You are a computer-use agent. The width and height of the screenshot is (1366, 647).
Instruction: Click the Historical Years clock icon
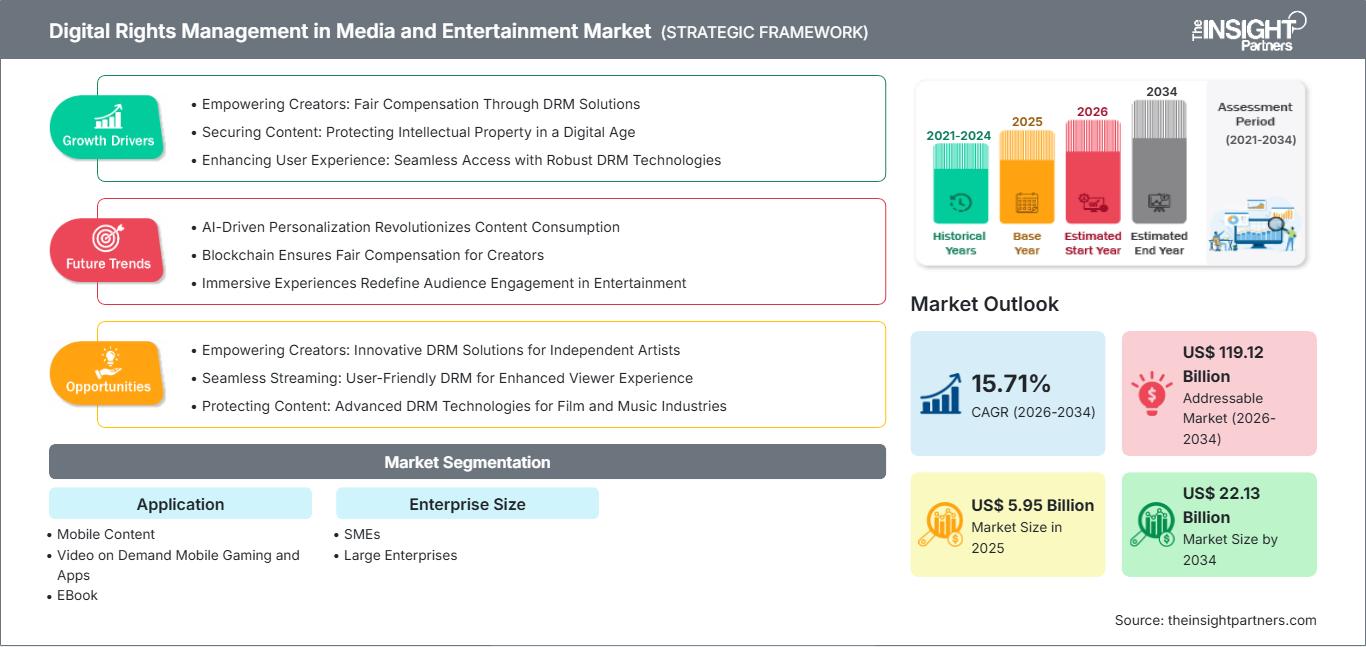point(960,203)
